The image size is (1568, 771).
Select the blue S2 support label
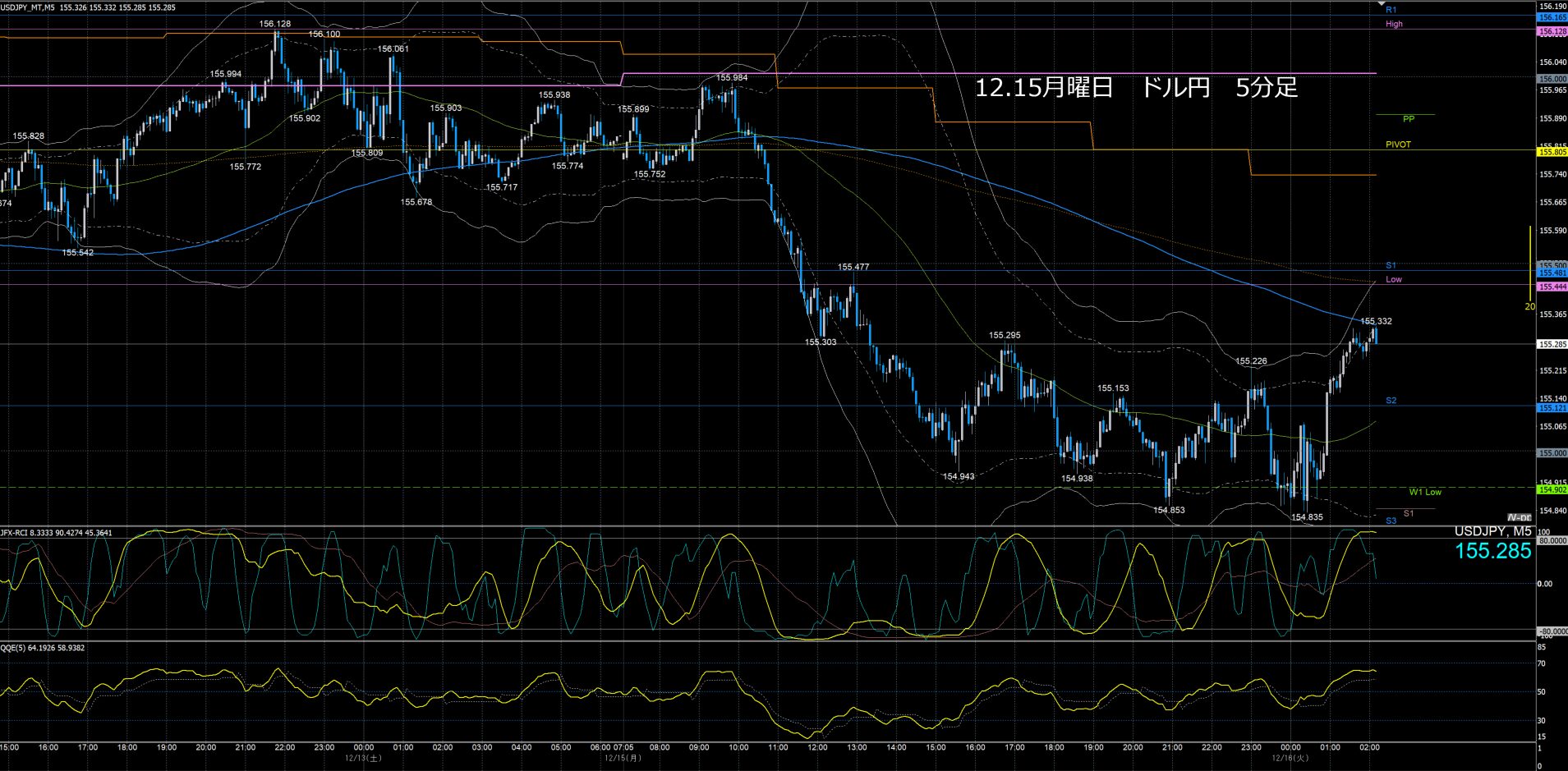(x=1391, y=401)
